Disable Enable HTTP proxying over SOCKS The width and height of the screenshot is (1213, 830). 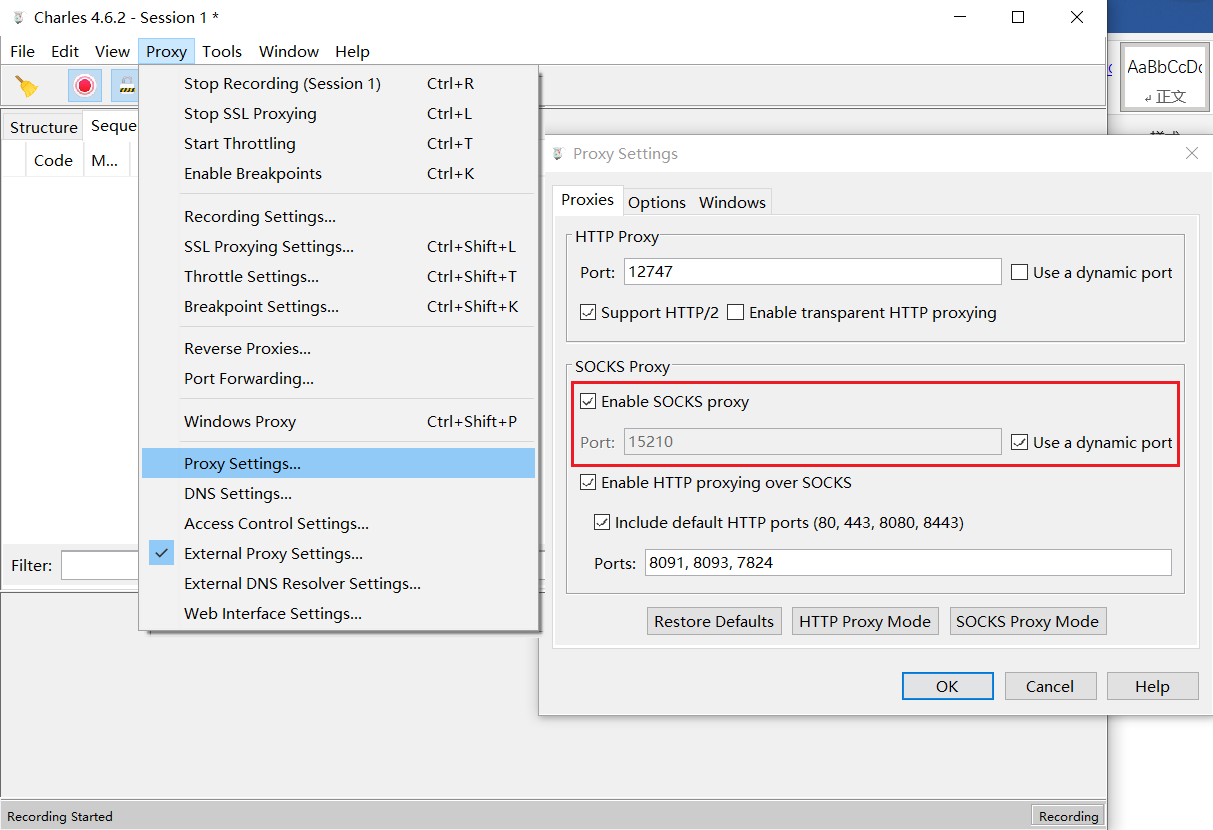click(588, 483)
